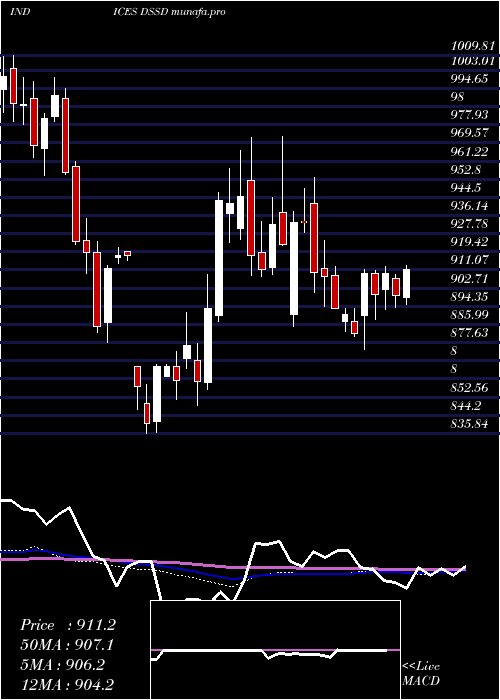
Task: Click the 919.42 price level label
Action: pyautogui.click(x=469, y=242)
